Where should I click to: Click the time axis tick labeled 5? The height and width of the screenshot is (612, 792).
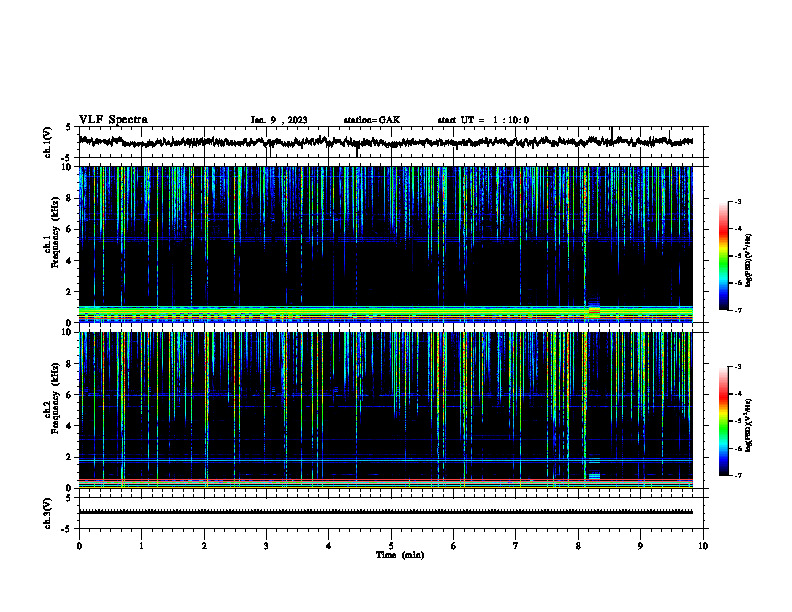(x=391, y=546)
